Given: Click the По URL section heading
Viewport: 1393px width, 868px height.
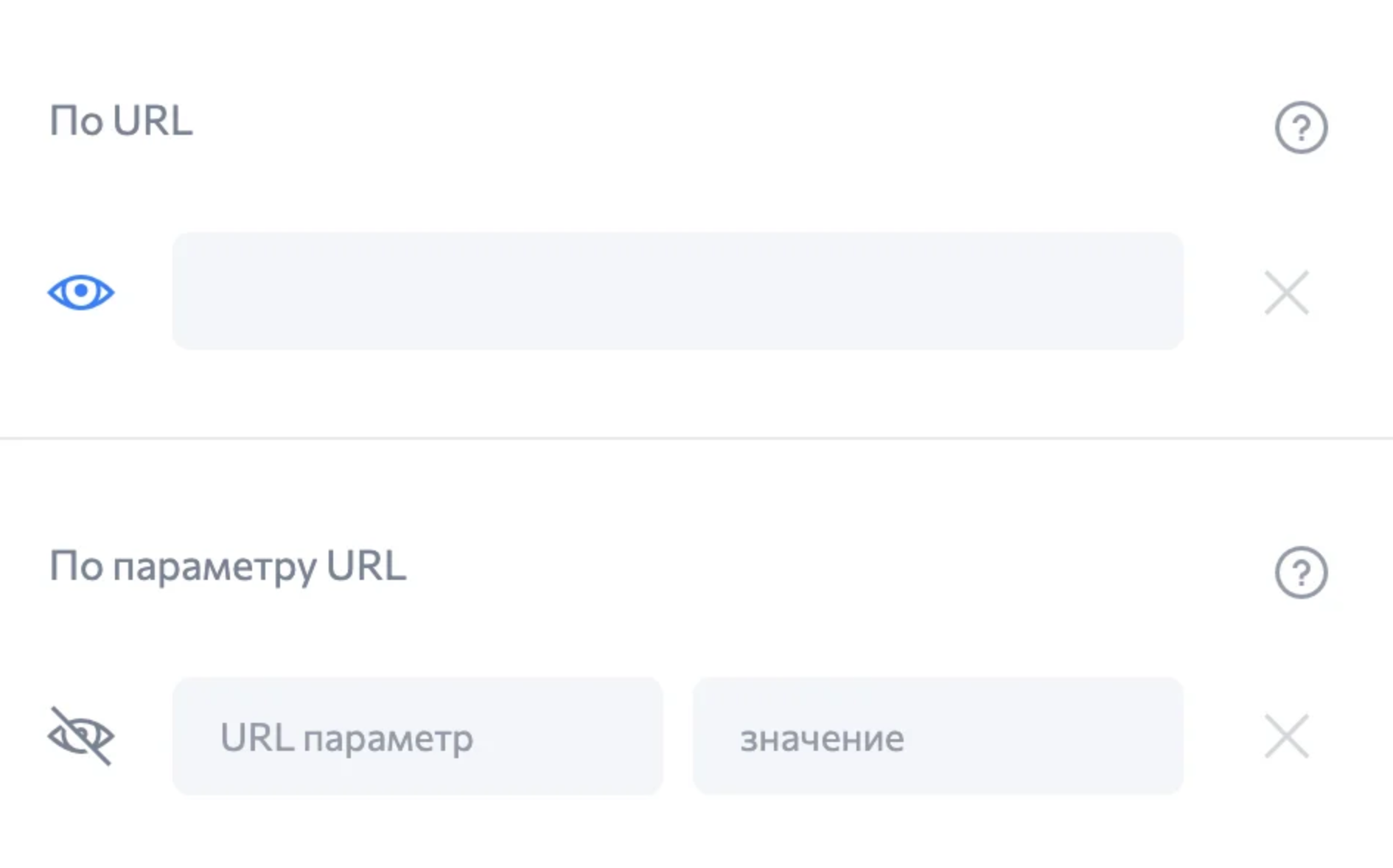Looking at the screenshot, I should pos(121,122).
